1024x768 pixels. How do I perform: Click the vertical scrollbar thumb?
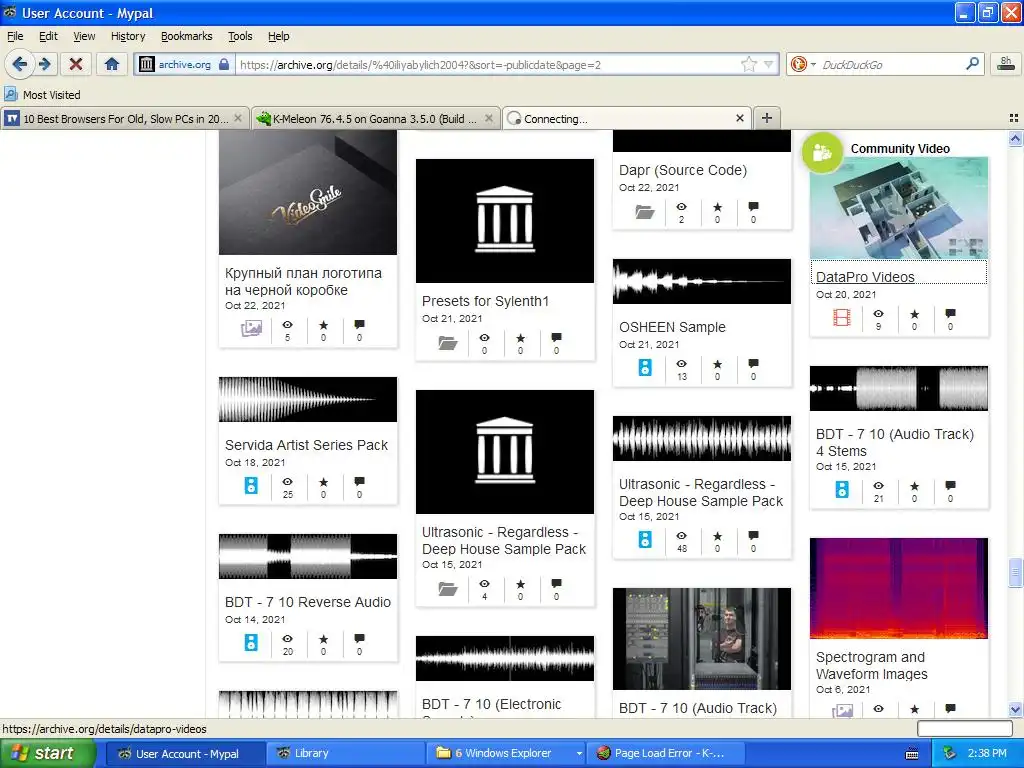pos(1015,573)
